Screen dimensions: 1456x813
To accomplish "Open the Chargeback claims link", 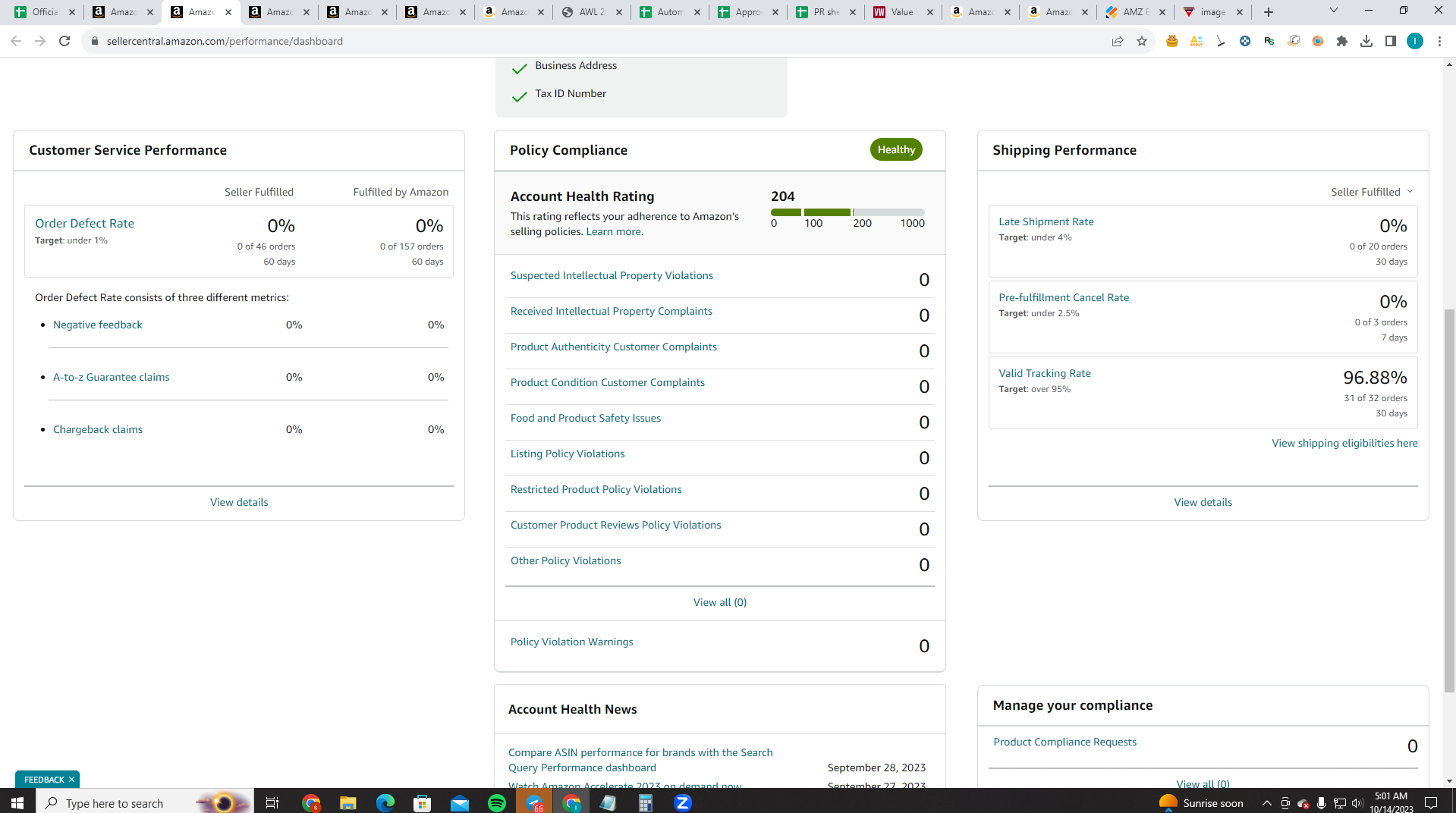I will 97,429.
